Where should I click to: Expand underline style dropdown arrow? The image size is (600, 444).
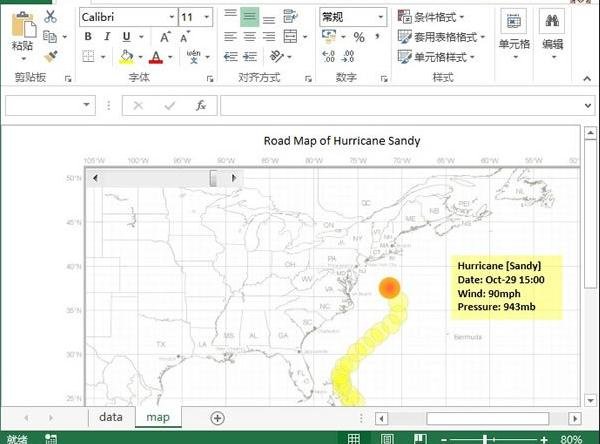coord(142,37)
